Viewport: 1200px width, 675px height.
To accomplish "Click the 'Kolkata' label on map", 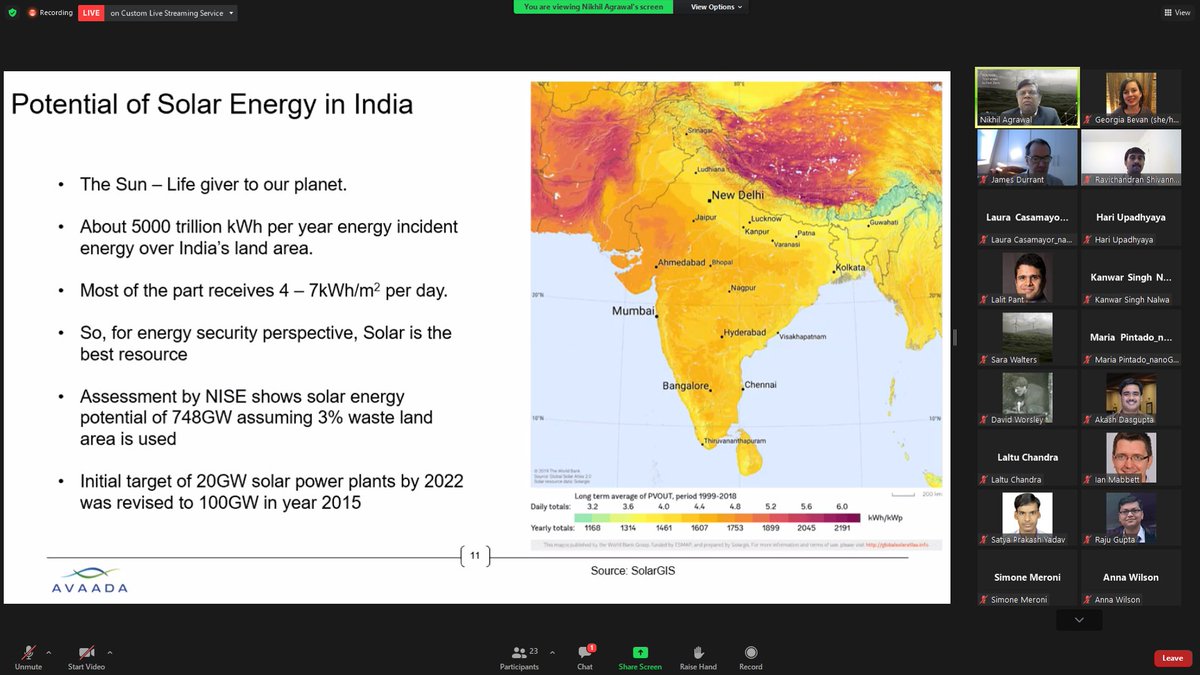I will click(851, 268).
